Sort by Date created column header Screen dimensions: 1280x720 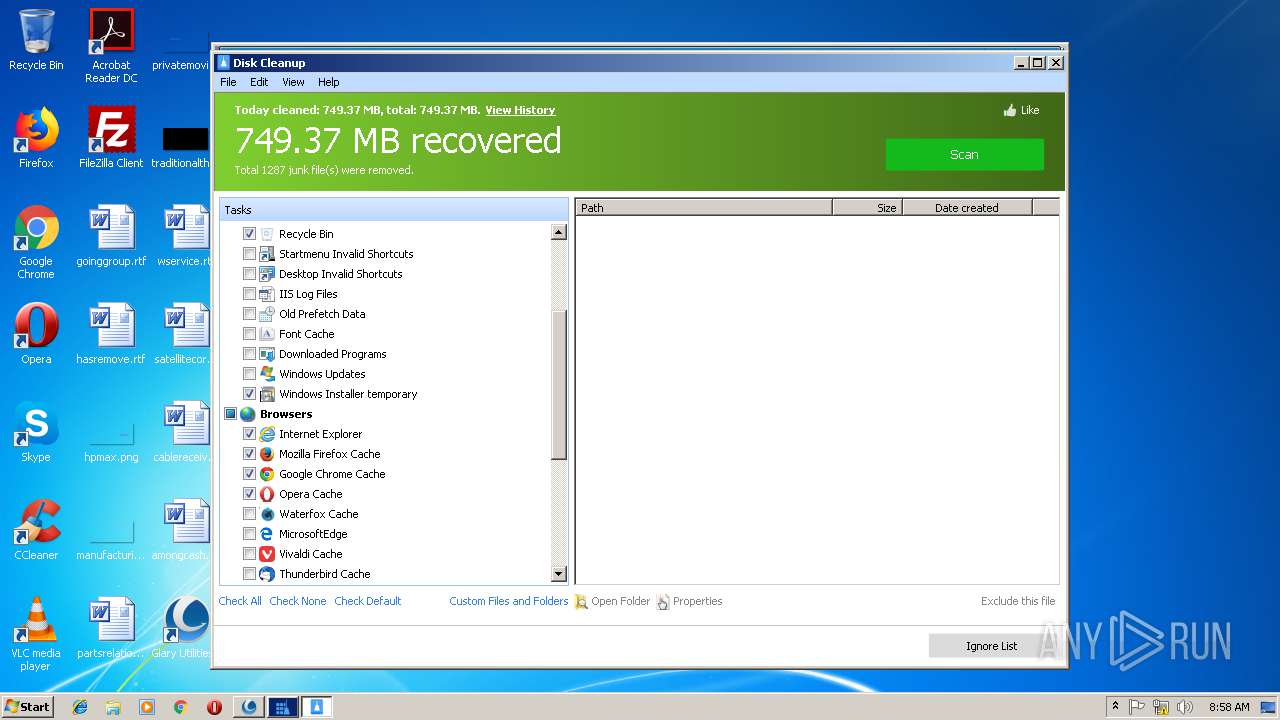[x=967, y=208]
